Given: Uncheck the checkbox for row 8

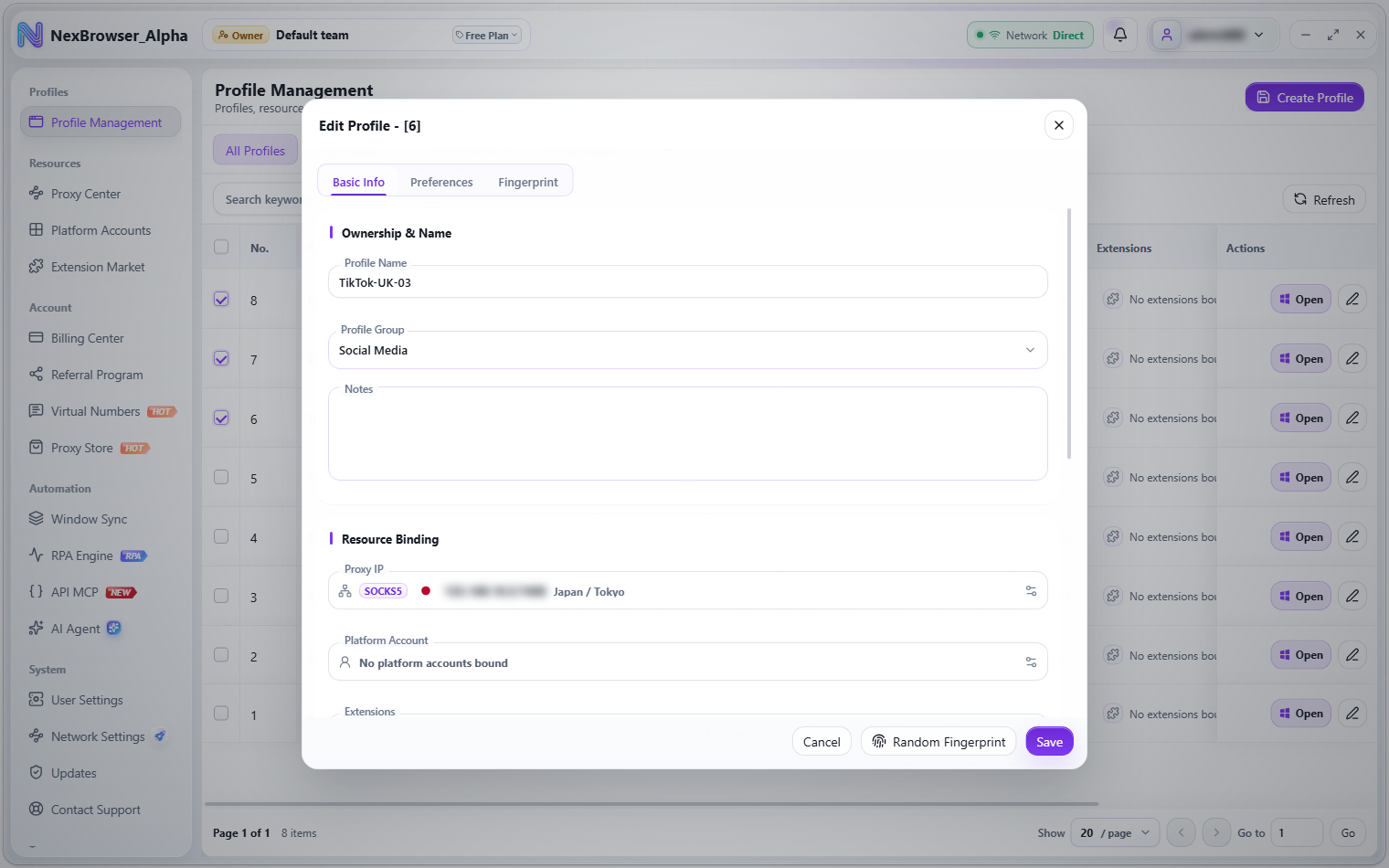Looking at the screenshot, I should (x=221, y=299).
